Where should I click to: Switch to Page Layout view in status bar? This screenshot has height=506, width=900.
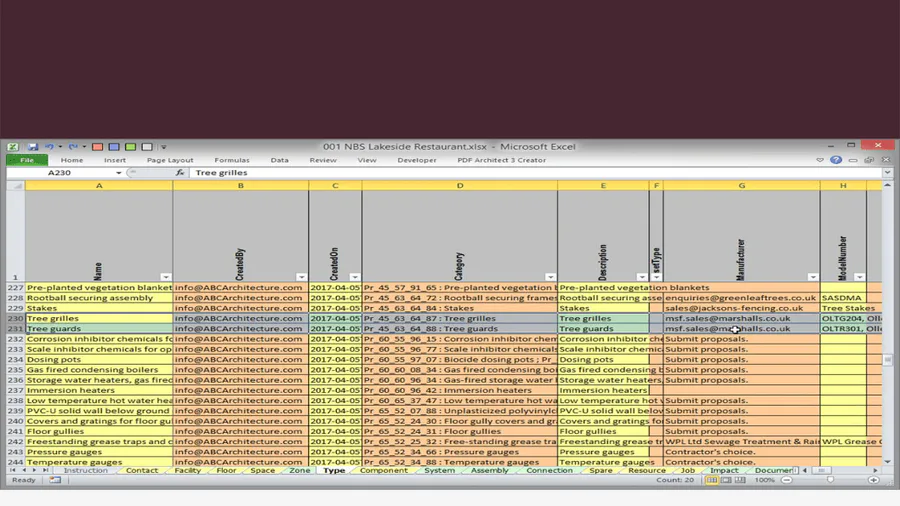click(726, 480)
